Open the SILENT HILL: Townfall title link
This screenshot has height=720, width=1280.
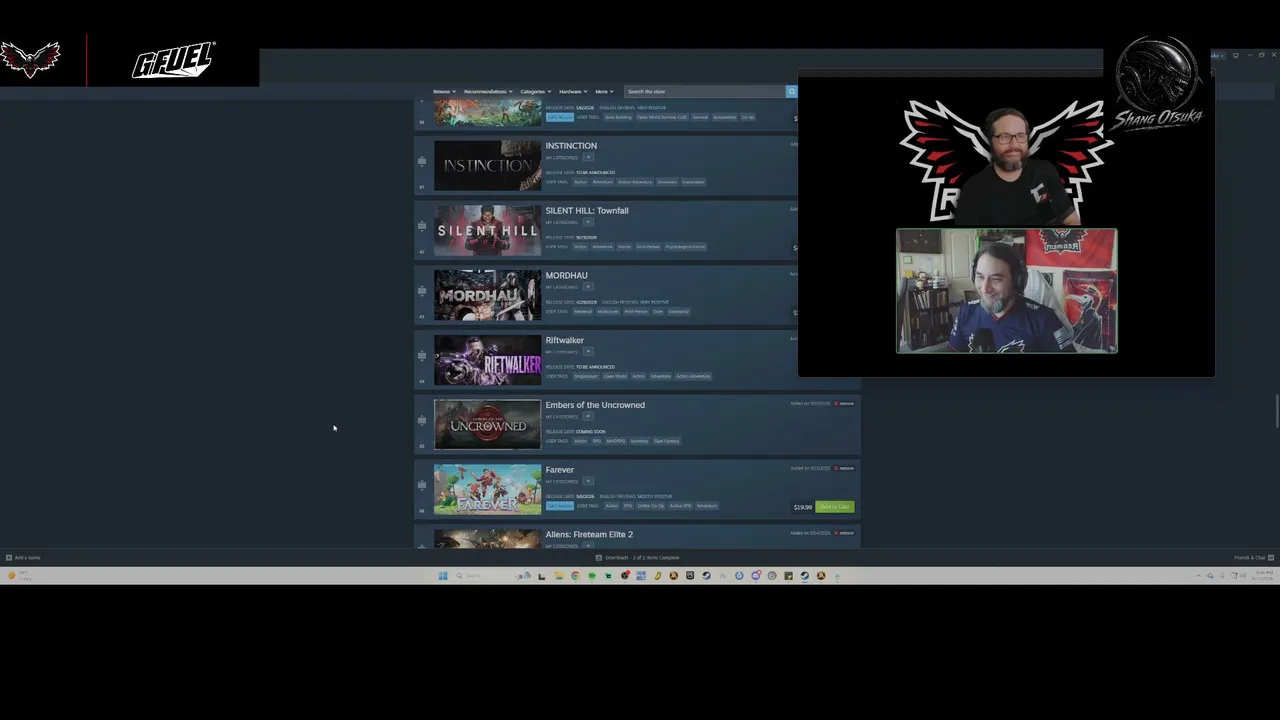587,211
